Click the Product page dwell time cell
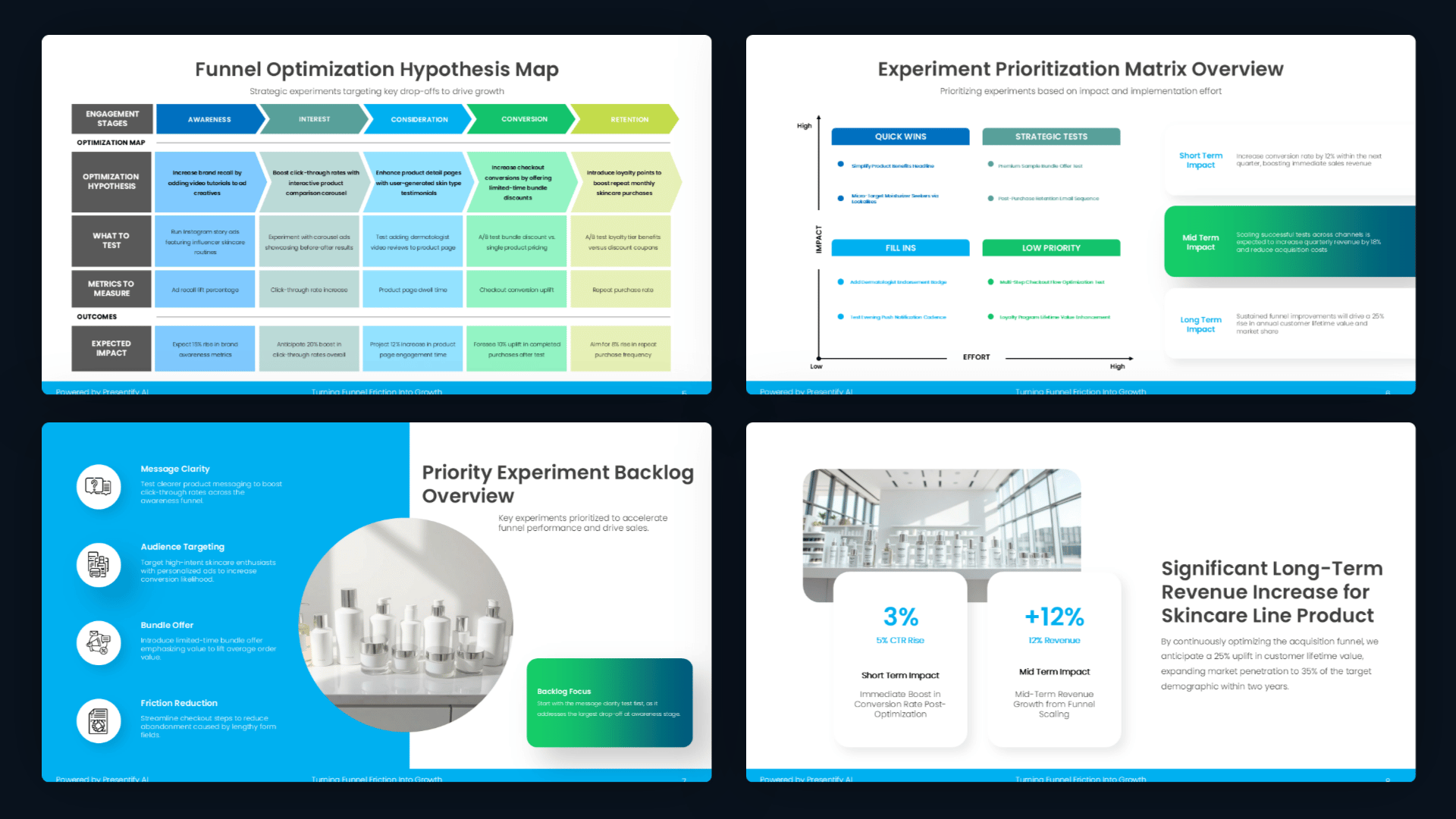 pos(413,290)
